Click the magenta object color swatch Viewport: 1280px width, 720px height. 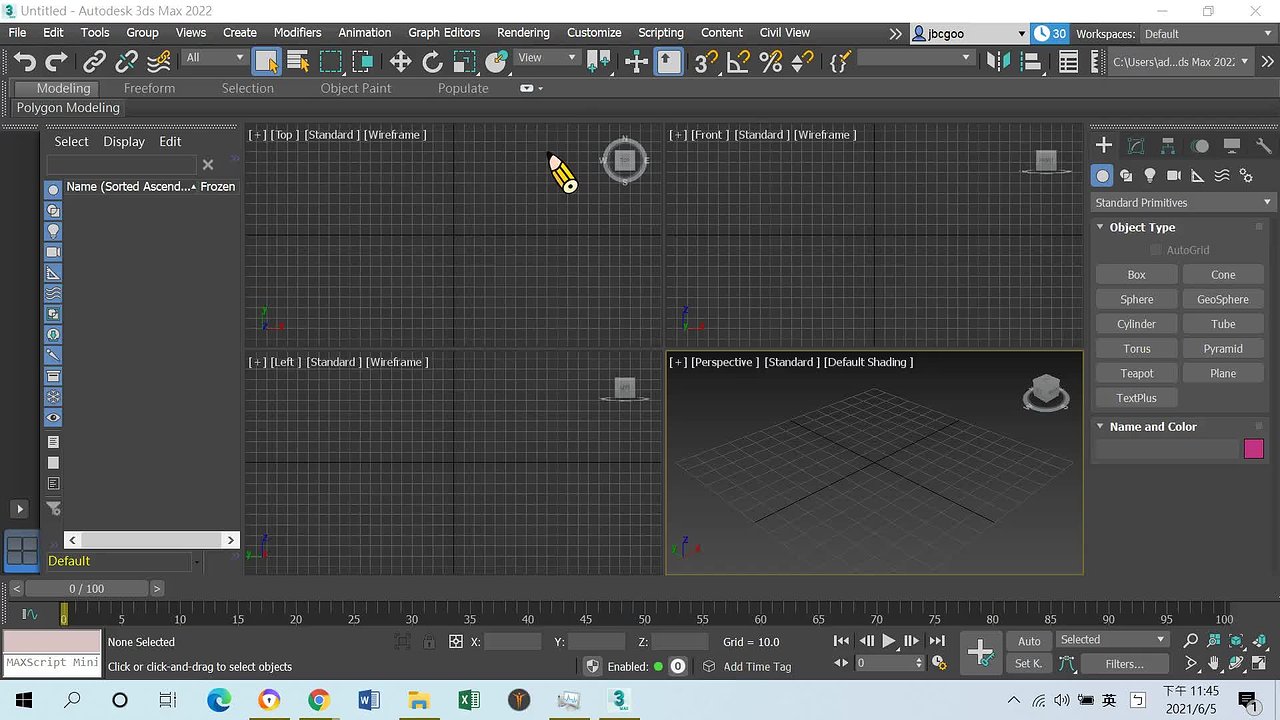[x=1254, y=449]
